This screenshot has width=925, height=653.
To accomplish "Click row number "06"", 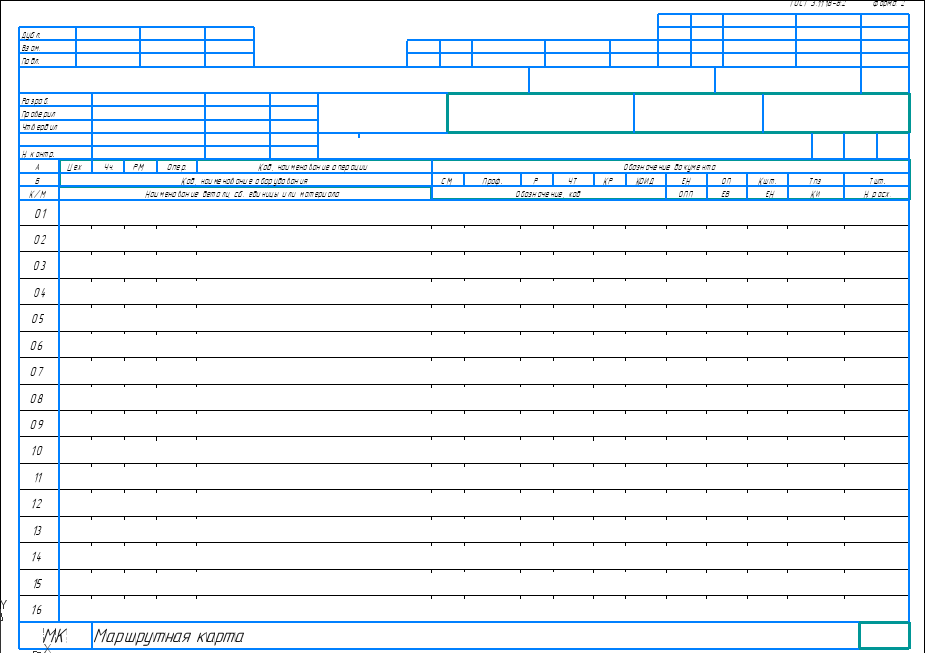I will 37,345.
